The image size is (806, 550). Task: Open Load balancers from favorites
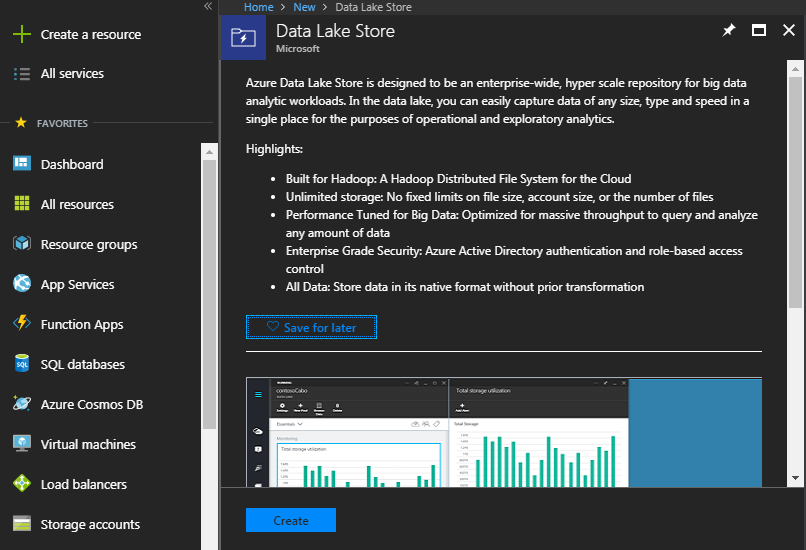coord(84,485)
